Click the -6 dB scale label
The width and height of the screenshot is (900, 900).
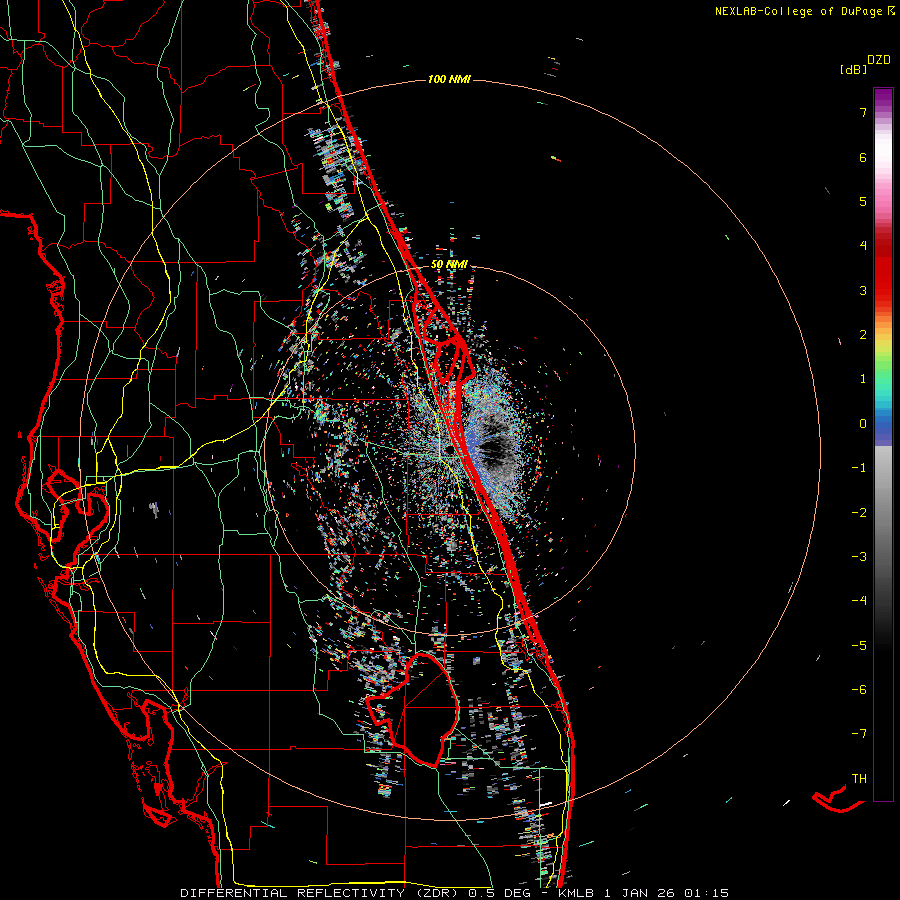coord(859,689)
